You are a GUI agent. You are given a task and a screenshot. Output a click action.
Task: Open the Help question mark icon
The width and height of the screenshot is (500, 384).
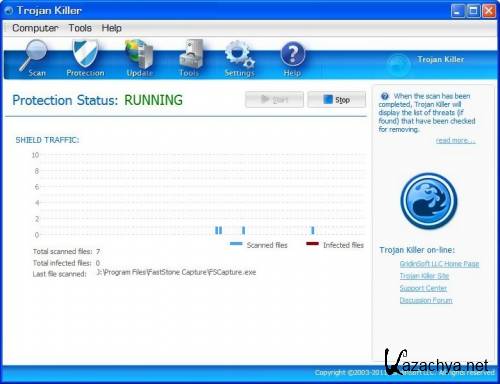292,54
